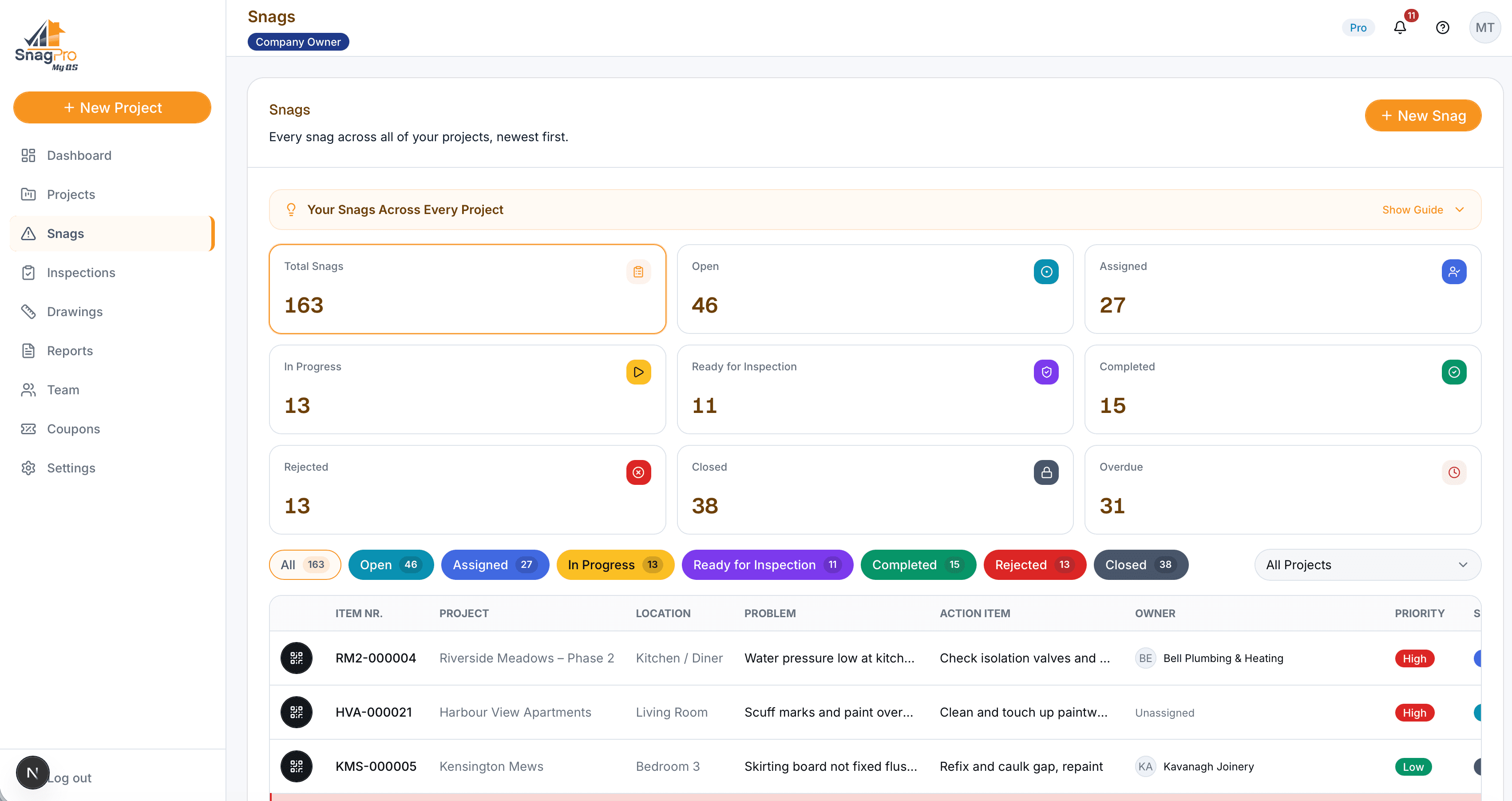Open Team in the sidebar
Screen dimensions: 1512x801
[x=111, y=390]
